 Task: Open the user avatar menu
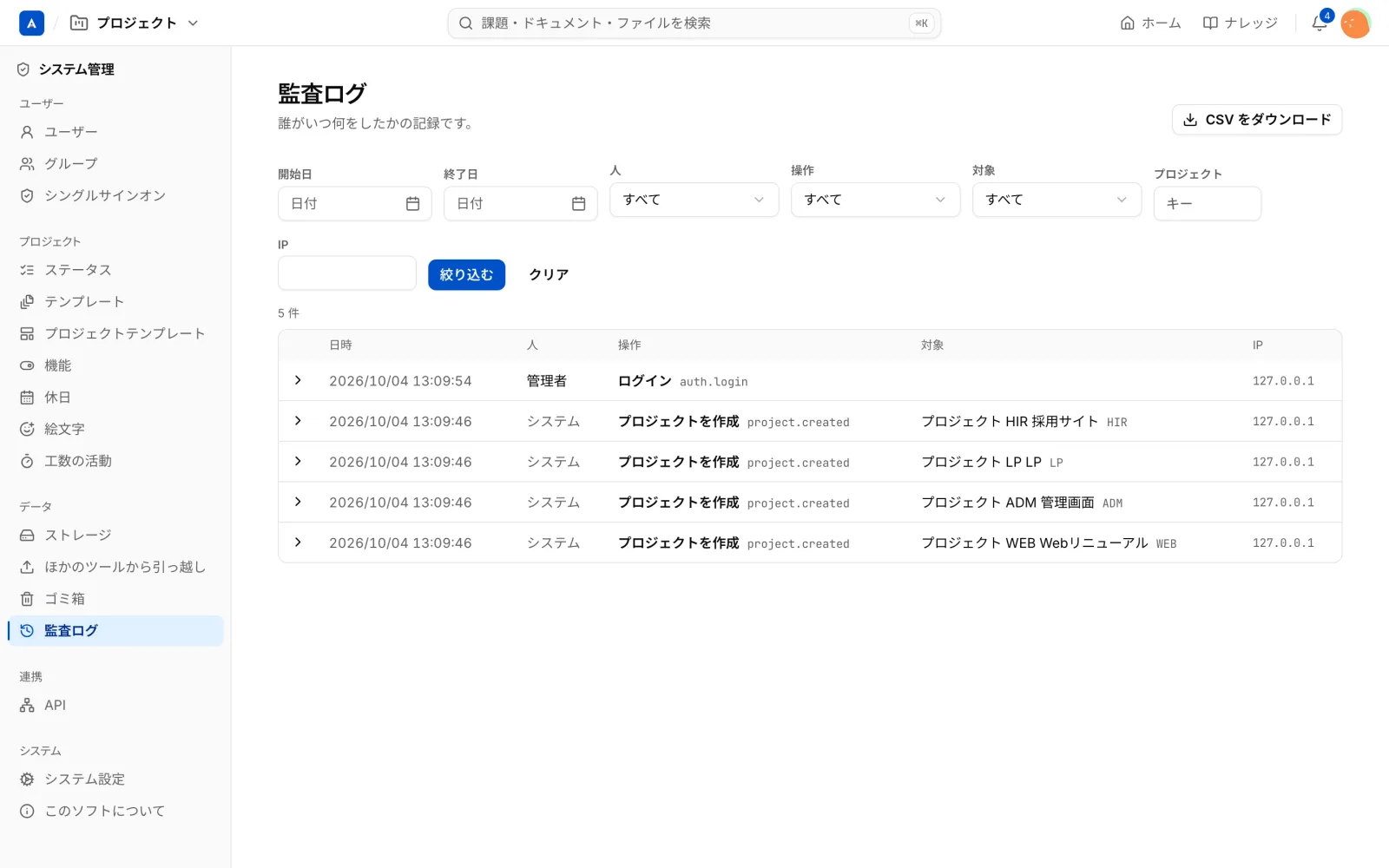tap(1355, 23)
